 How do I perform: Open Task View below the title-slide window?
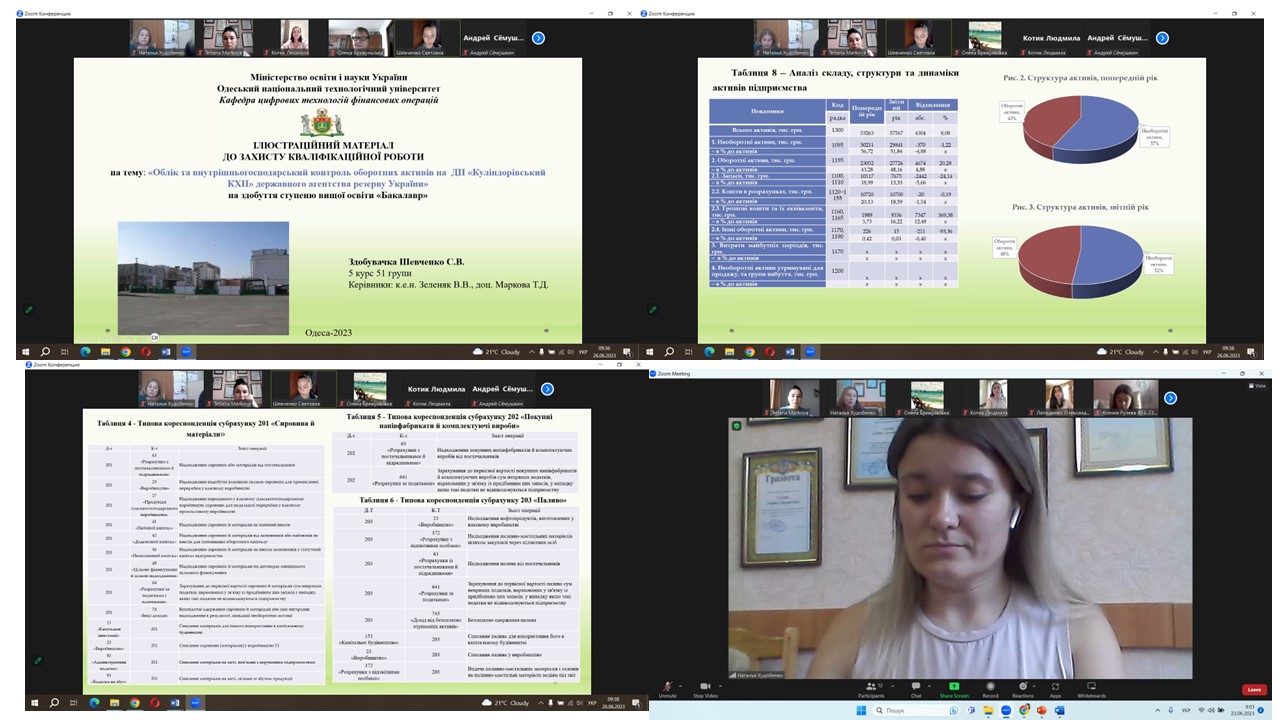(x=65, y=352)
